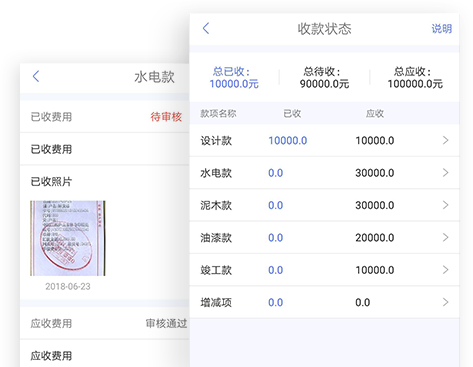
Task: Expand 泥木款 row chevron
Action: click(x=446, y=205)
